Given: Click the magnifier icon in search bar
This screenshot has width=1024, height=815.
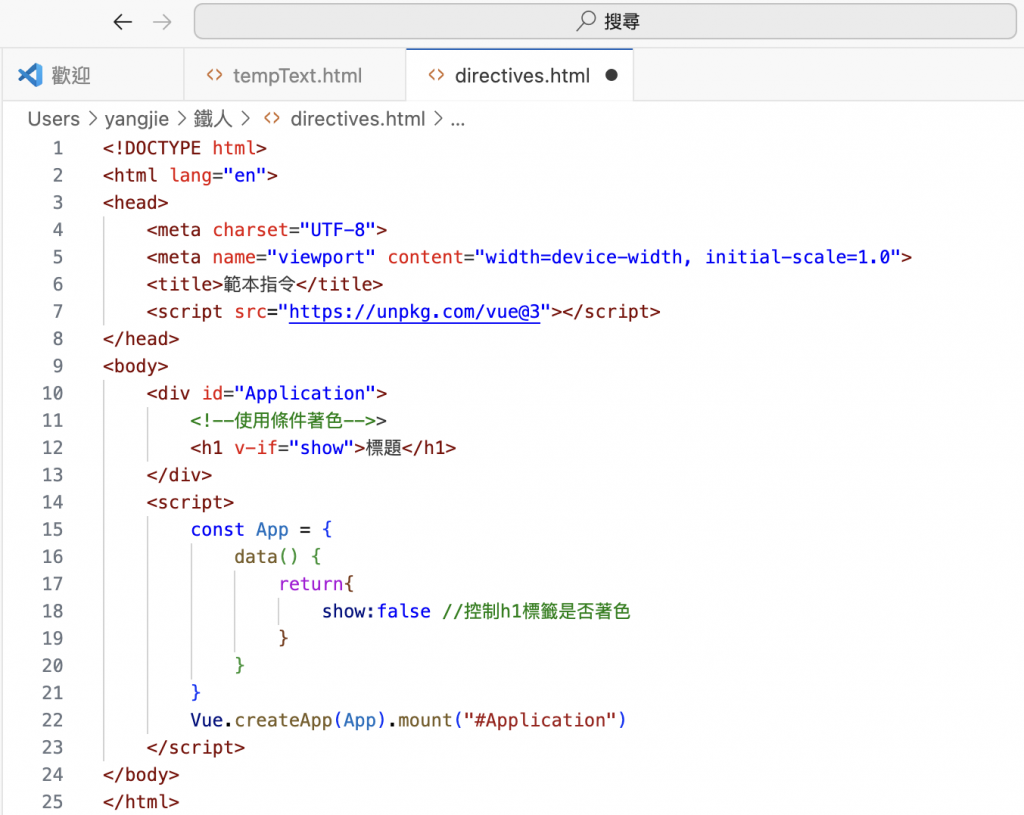Looking at the screenshot, I should (586, 21).
